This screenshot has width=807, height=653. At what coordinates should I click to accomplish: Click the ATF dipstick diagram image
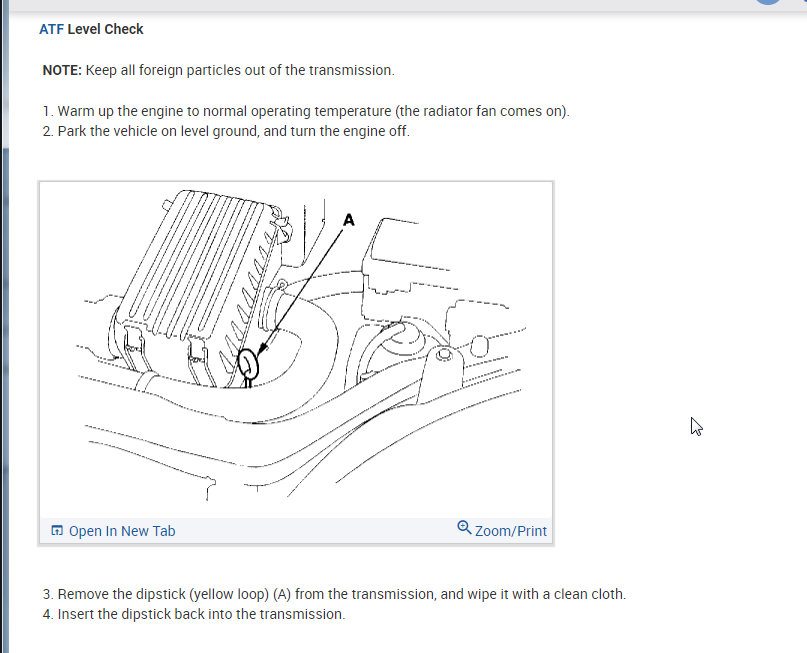[296, 350]
